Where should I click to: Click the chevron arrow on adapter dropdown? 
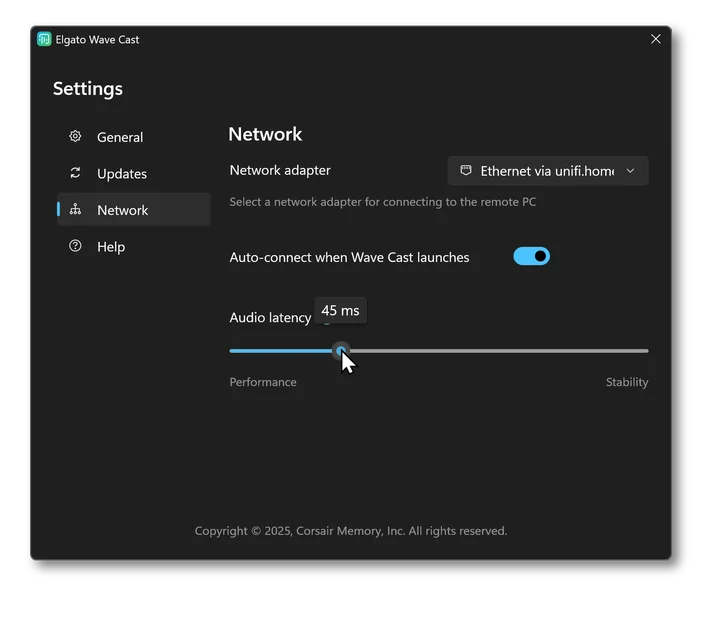[630, 171]
